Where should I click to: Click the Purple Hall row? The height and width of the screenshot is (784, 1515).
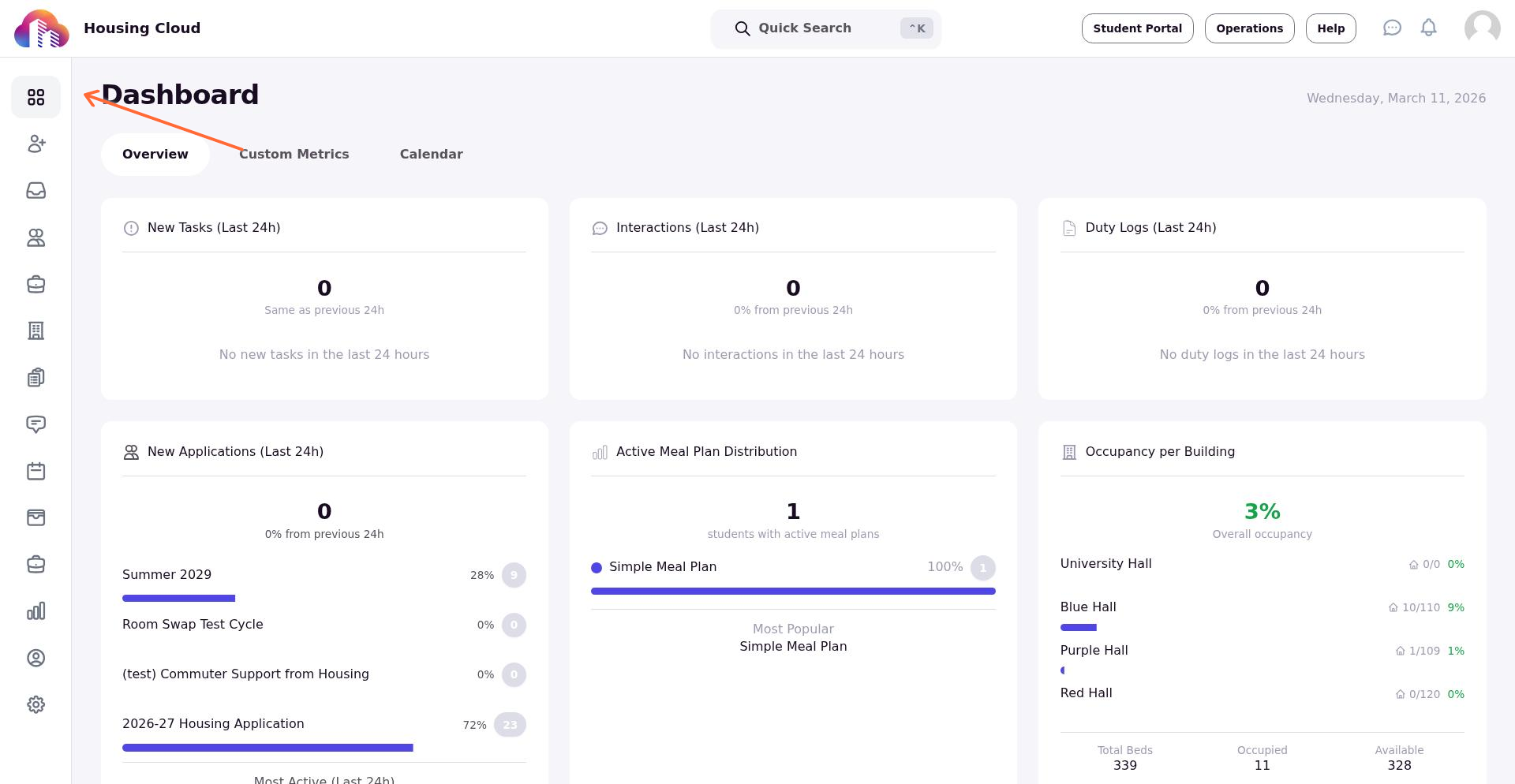point(1262,651)
